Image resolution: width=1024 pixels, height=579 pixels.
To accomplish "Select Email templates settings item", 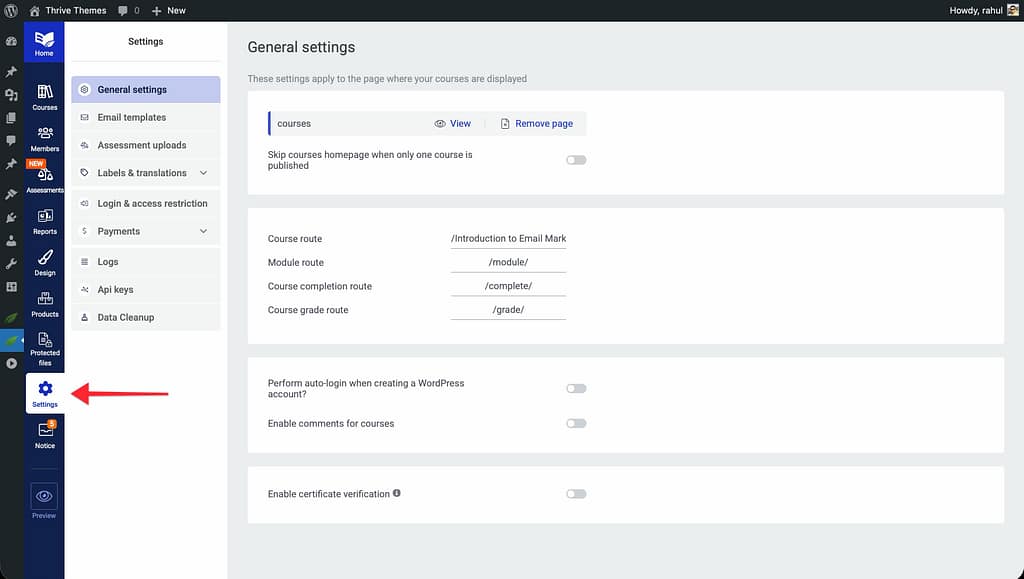I will coord(132,117).
